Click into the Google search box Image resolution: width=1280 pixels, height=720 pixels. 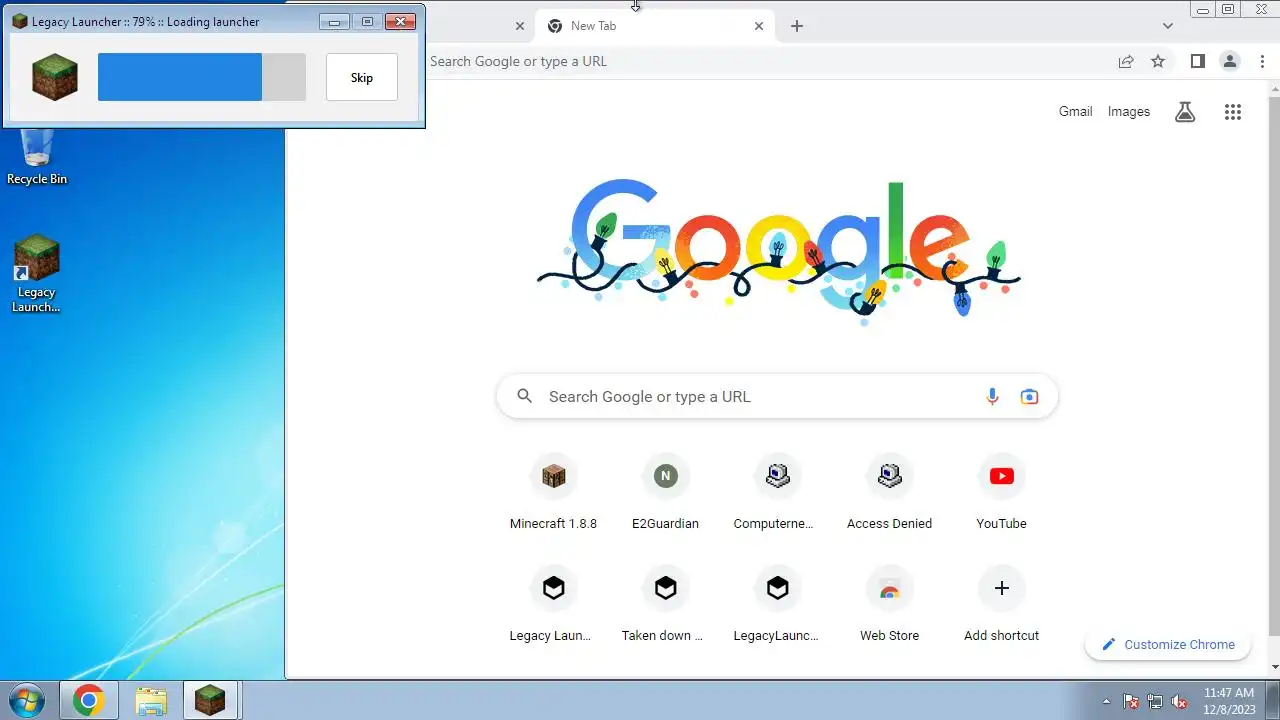[x=777, y=397]
